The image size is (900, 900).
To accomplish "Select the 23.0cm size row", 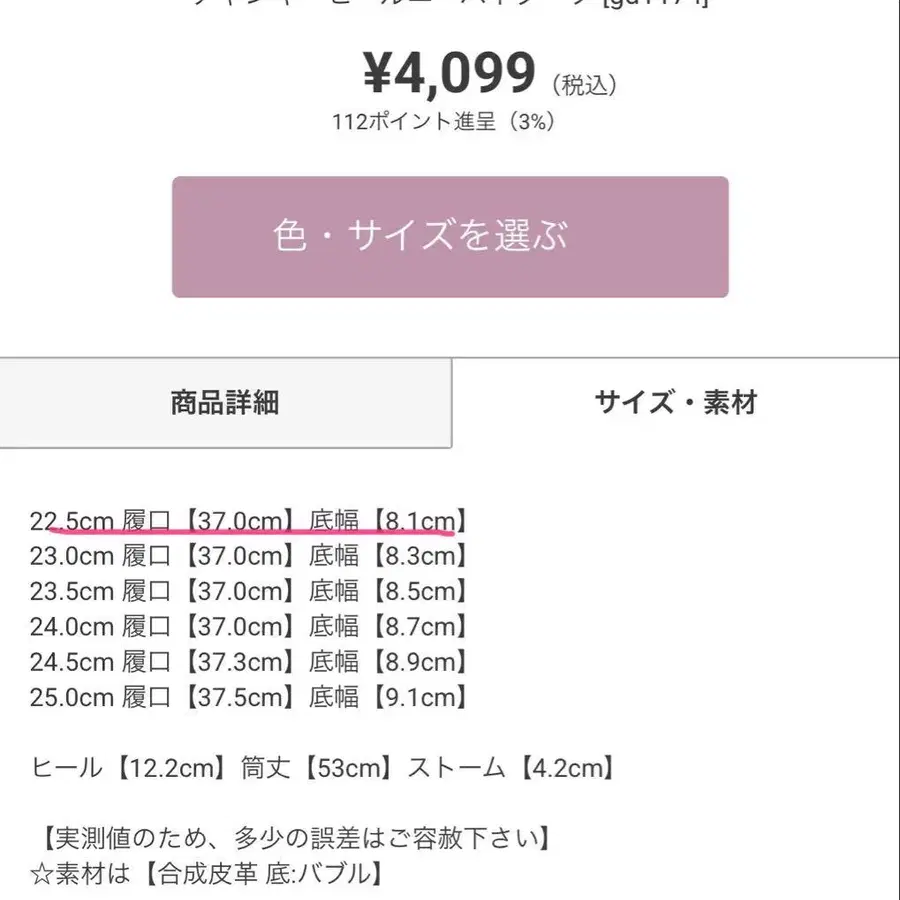I will click(x=247, y=556).
